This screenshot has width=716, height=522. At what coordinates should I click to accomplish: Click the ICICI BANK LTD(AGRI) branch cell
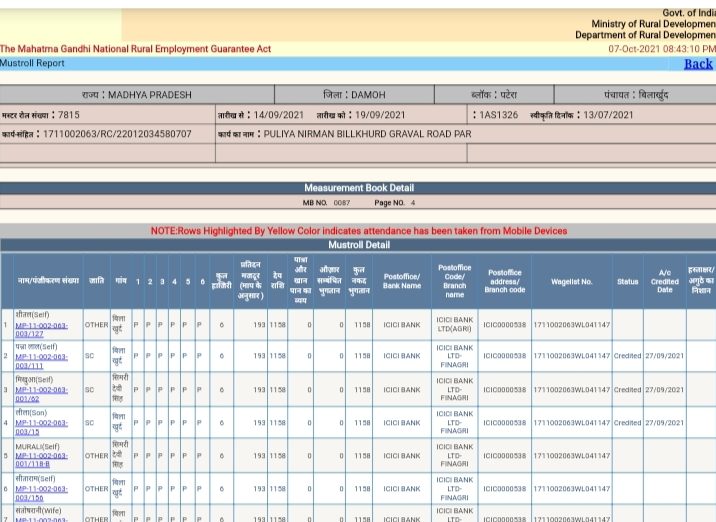[x=454, y=324]
